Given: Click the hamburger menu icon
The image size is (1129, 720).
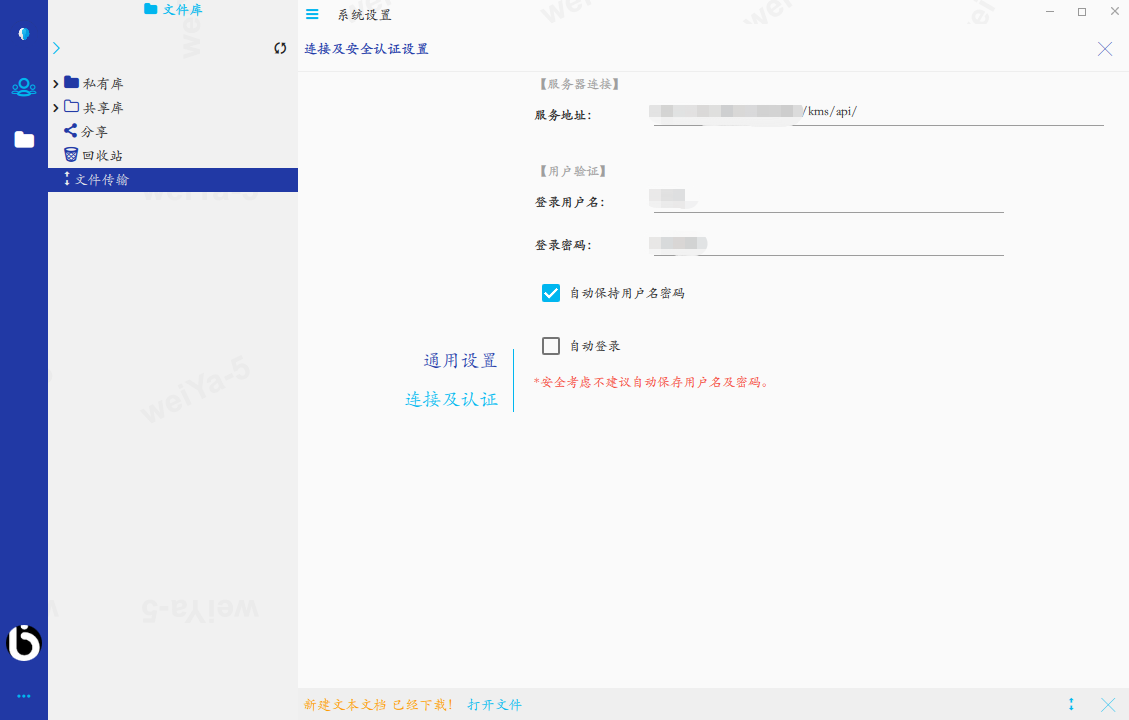Looking at the screenshot, I should point(312,14).
